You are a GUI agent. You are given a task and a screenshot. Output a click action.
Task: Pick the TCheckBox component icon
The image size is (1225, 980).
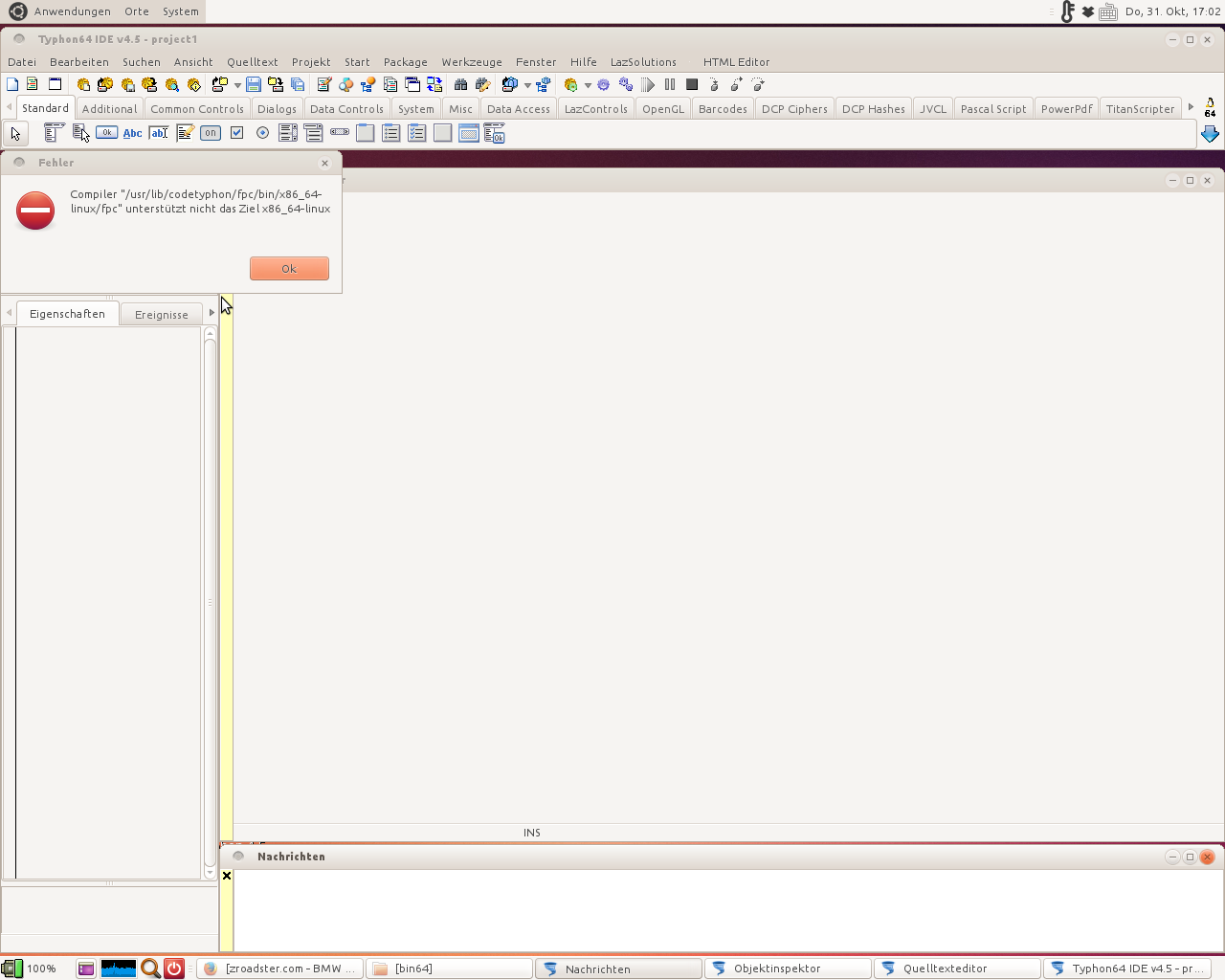click(x=236, y=133)
